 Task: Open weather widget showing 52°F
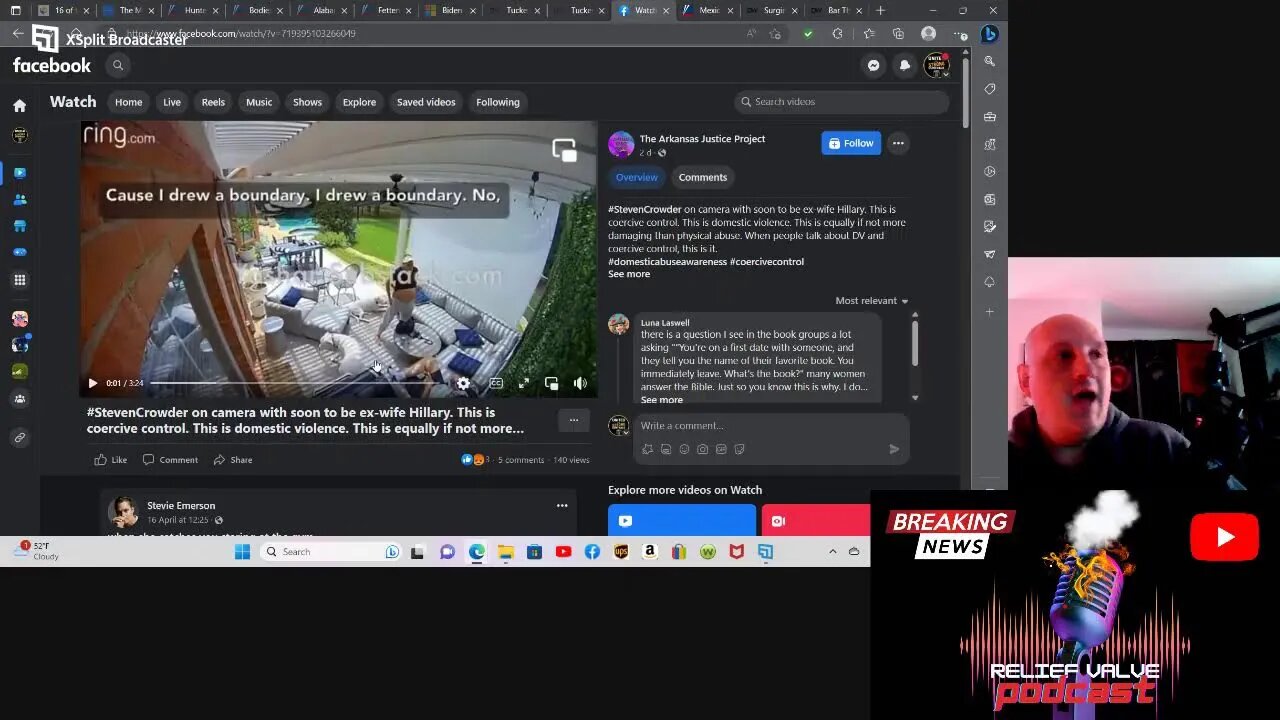[36, 551]
